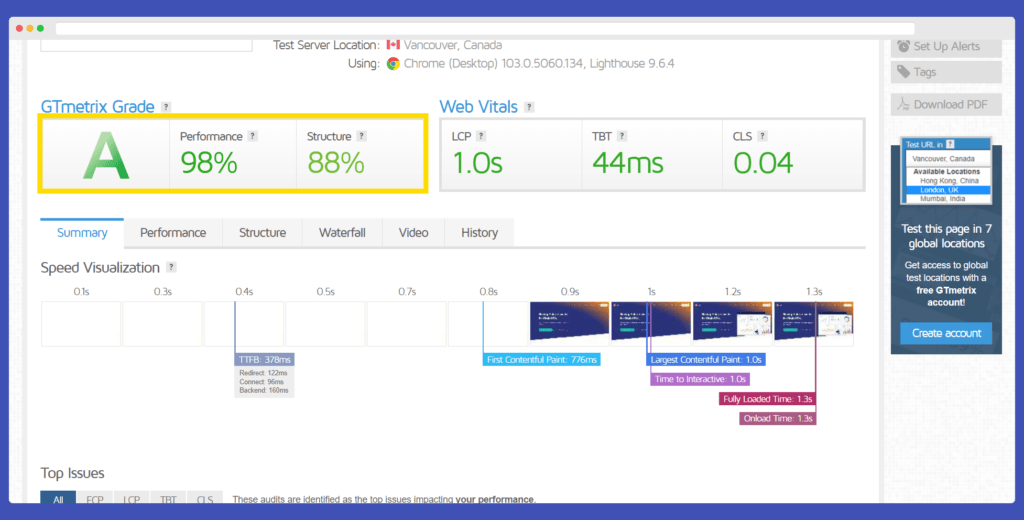This screenshot has height=520, width=1024.
Task: Click the 1.2s filmstrip thumbnail
Action: (732, 323)
